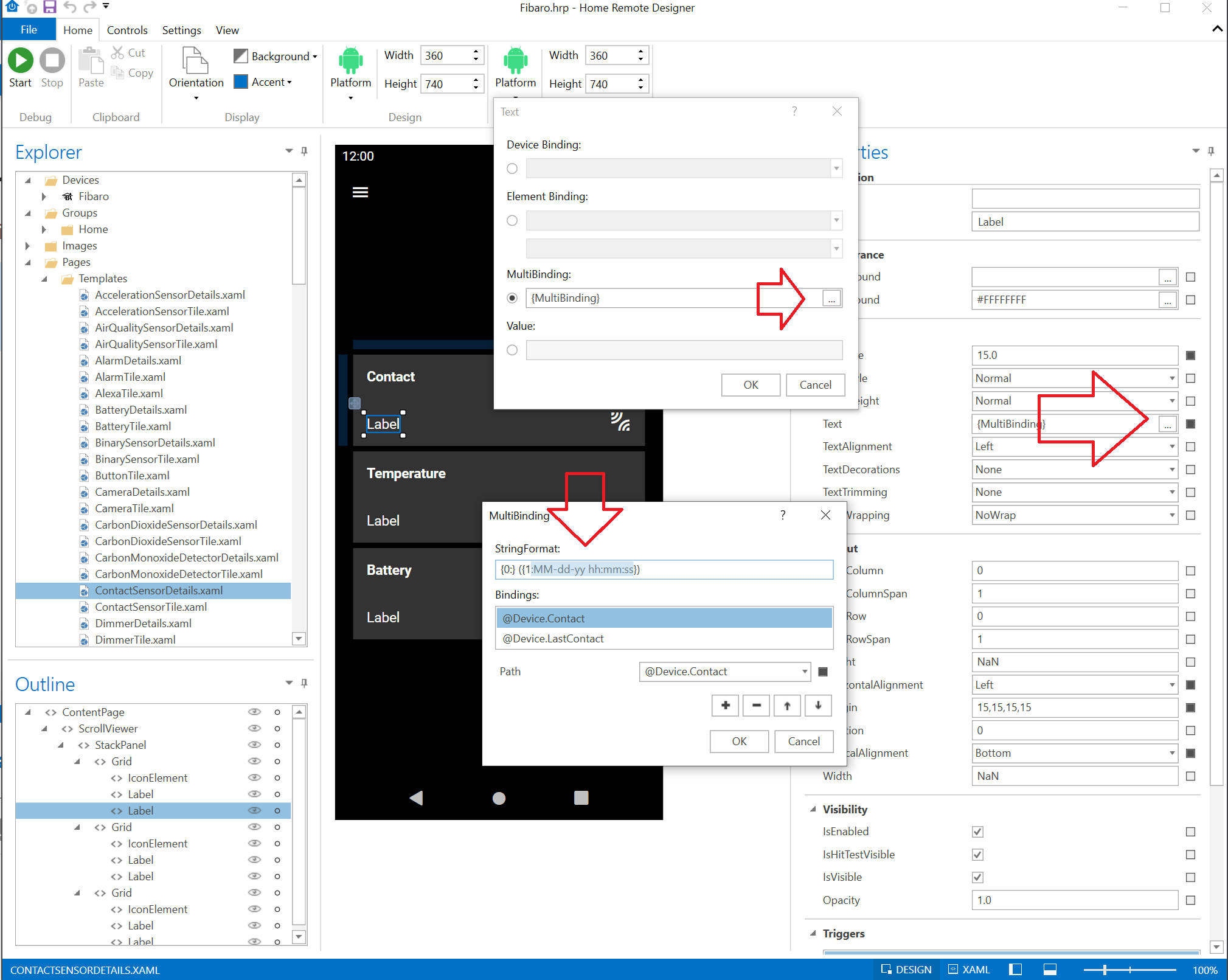Click OK in the MultiBinding dialog
This screenshot has width=1228, height=980.
(x=739, y=741)
